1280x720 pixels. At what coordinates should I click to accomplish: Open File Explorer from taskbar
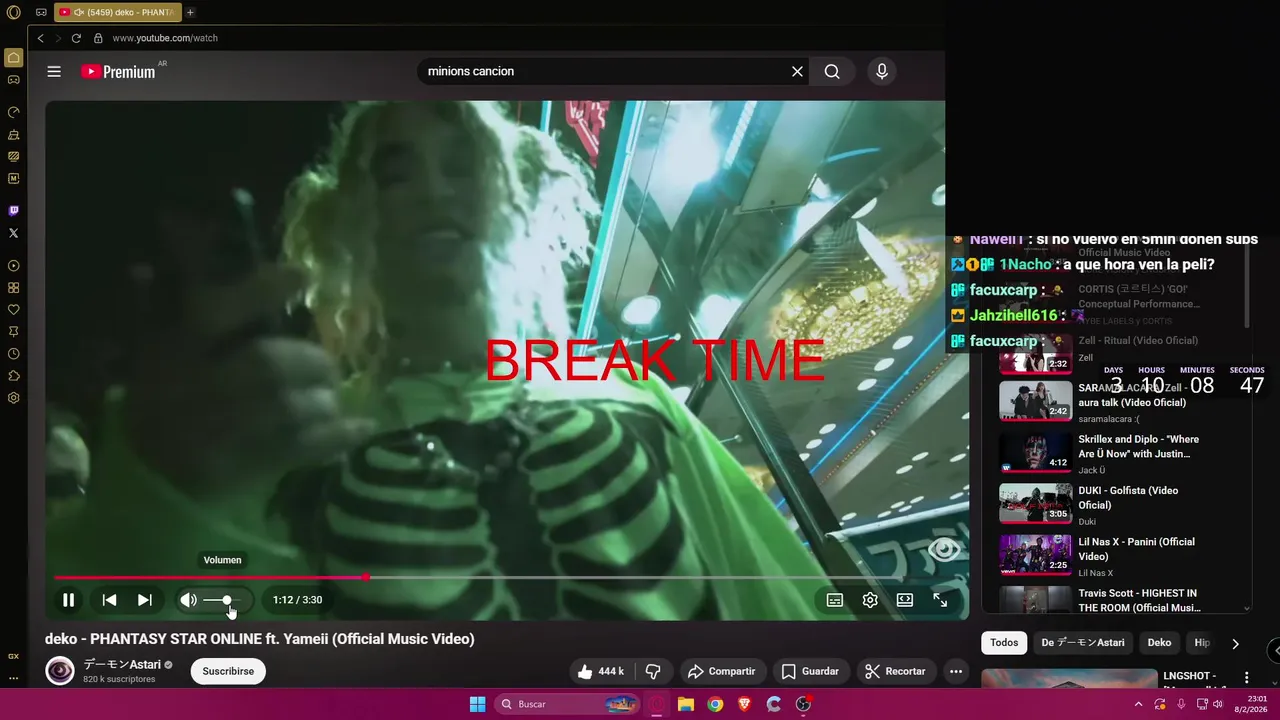point(686,704)
